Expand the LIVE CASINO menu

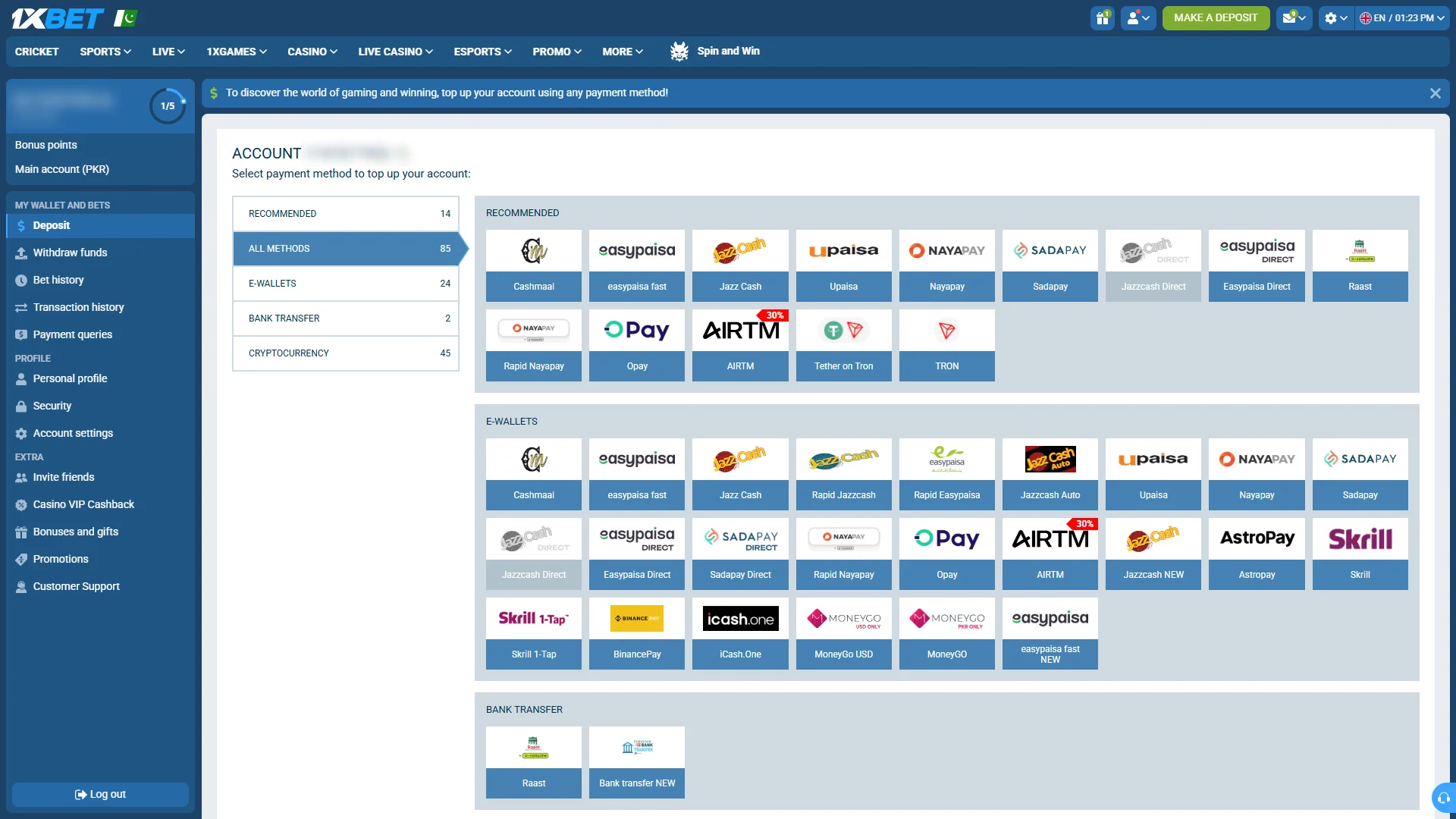395,52
